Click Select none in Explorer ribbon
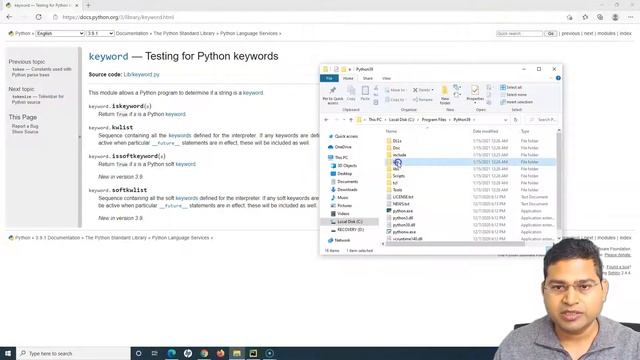 [x=513, y=95]
